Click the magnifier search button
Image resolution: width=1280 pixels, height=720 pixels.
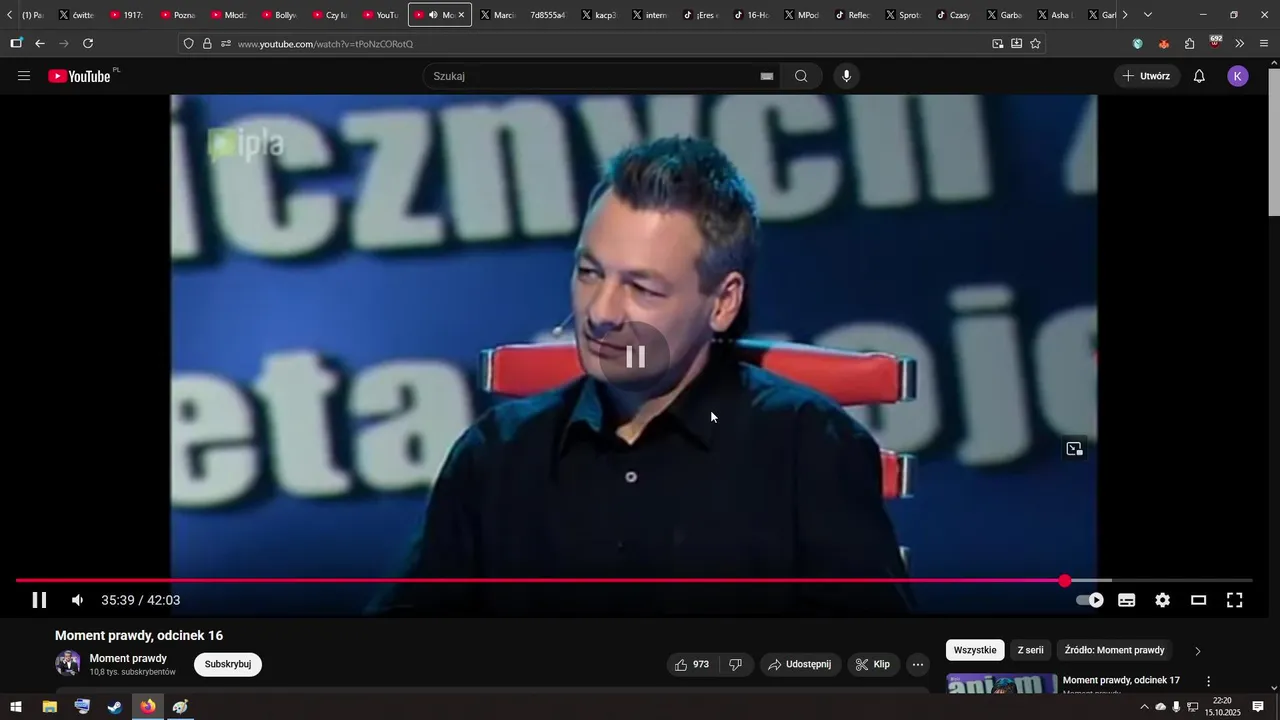[x=801, y=76]
